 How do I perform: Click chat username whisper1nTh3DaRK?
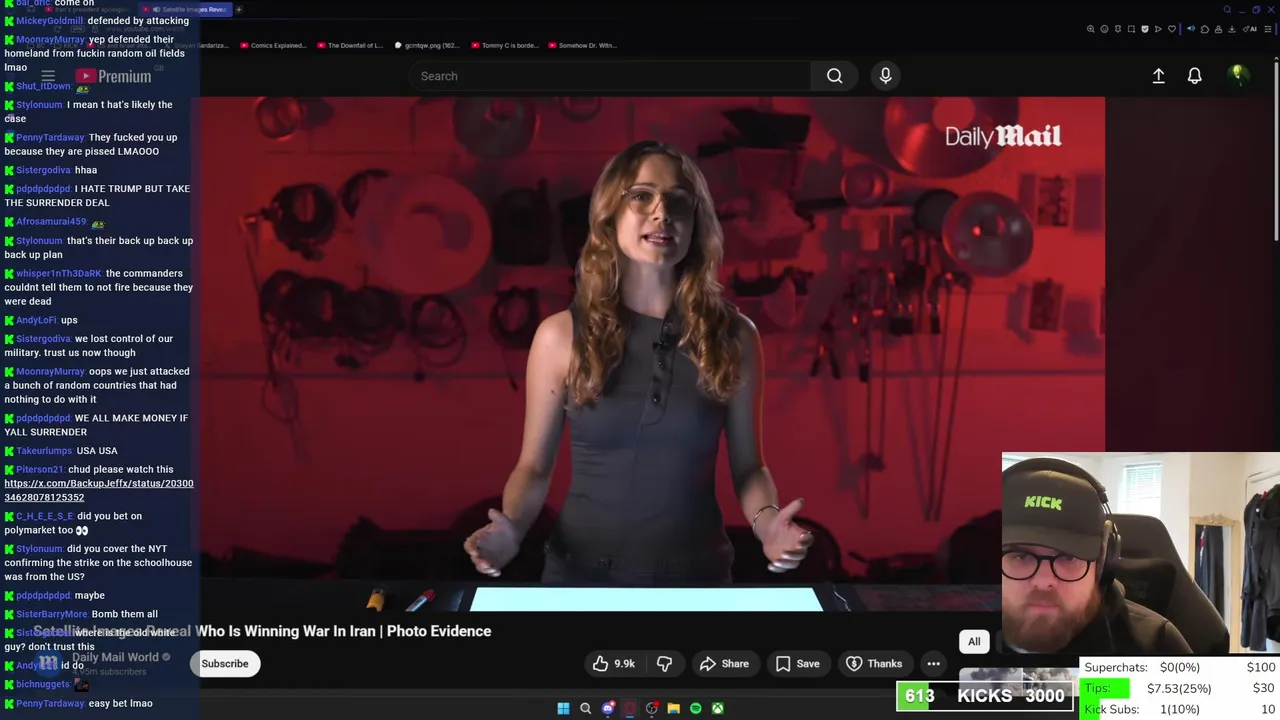coord(59,273)
